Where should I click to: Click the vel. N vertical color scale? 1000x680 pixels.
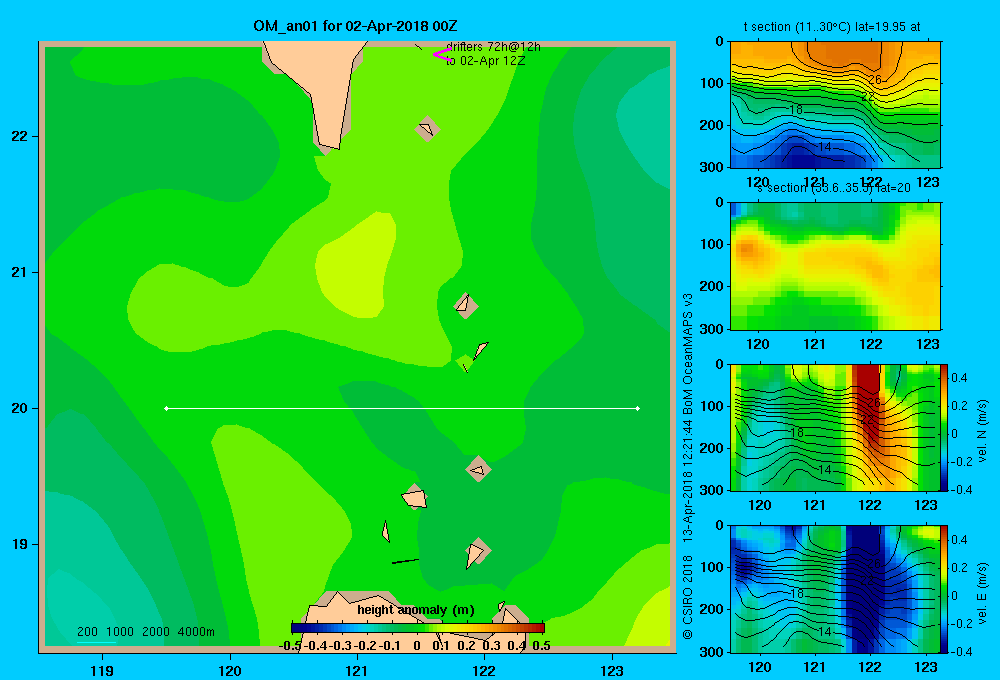945,427
